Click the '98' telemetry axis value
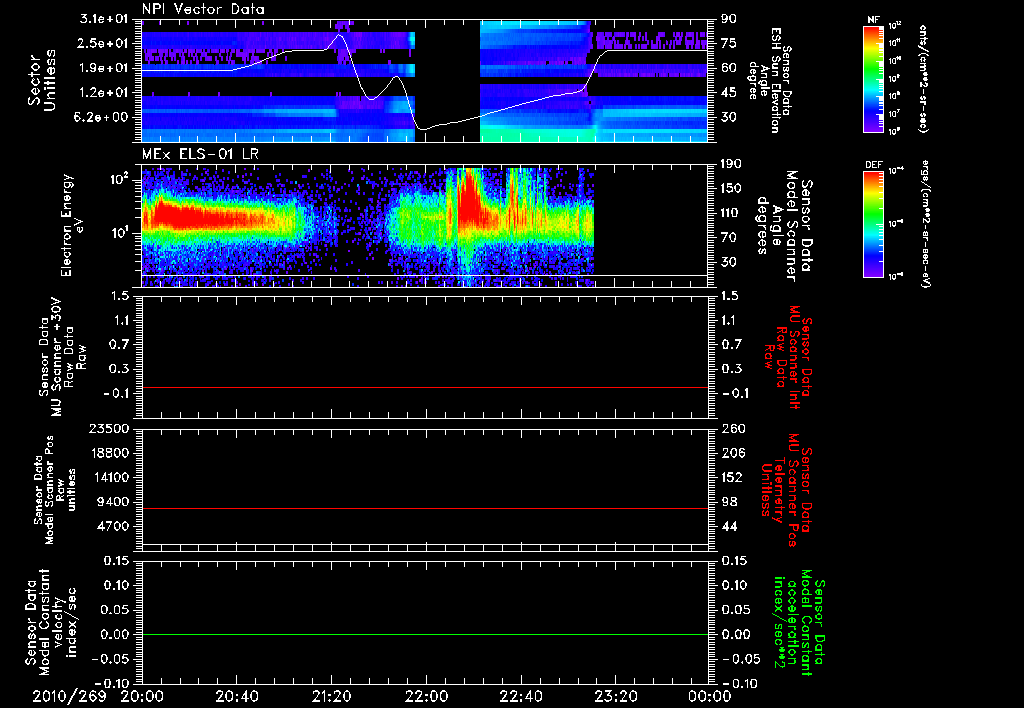This screenshot has height=708, width=1024. (x=729, y=502)
